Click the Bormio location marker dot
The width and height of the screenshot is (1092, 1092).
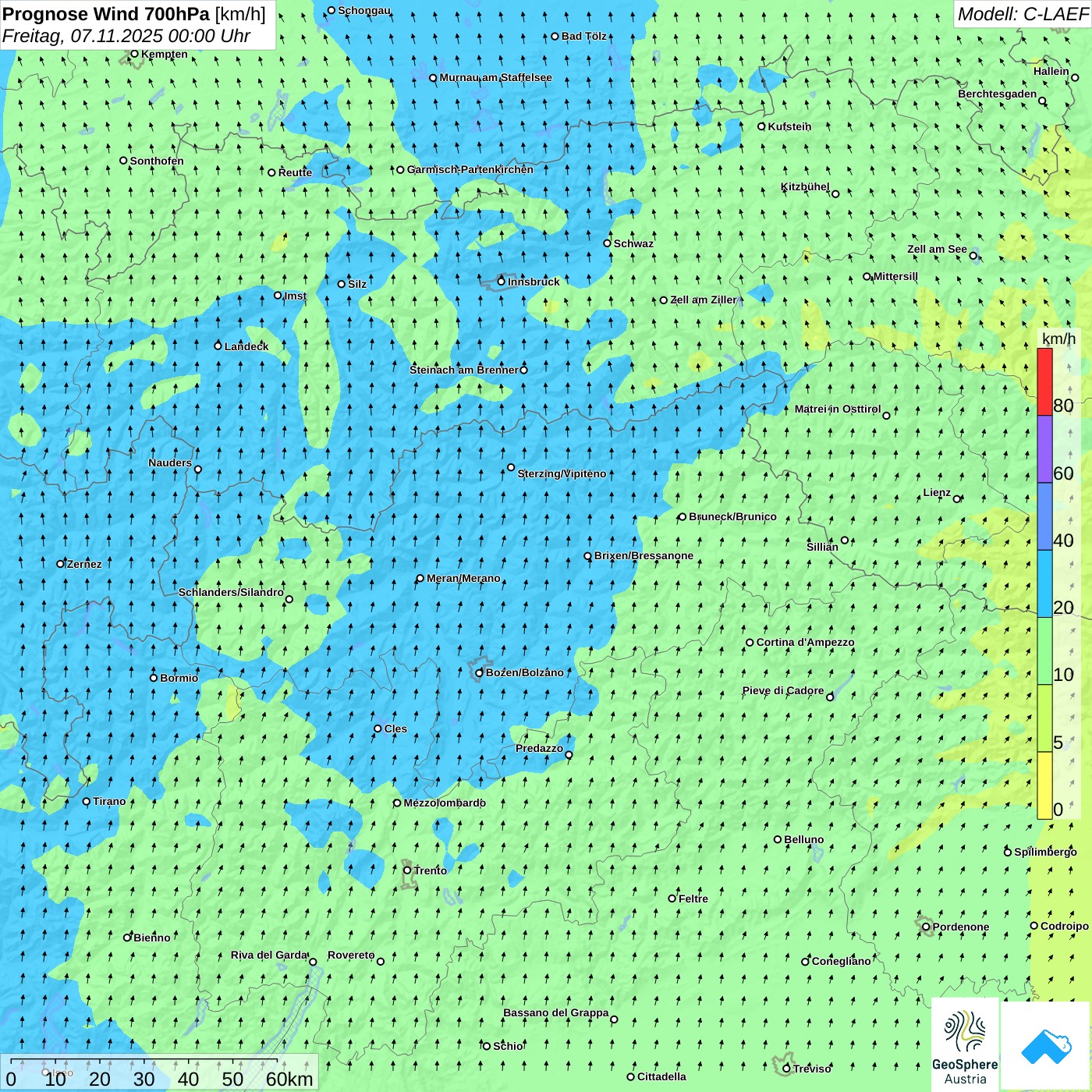(154, 678)
